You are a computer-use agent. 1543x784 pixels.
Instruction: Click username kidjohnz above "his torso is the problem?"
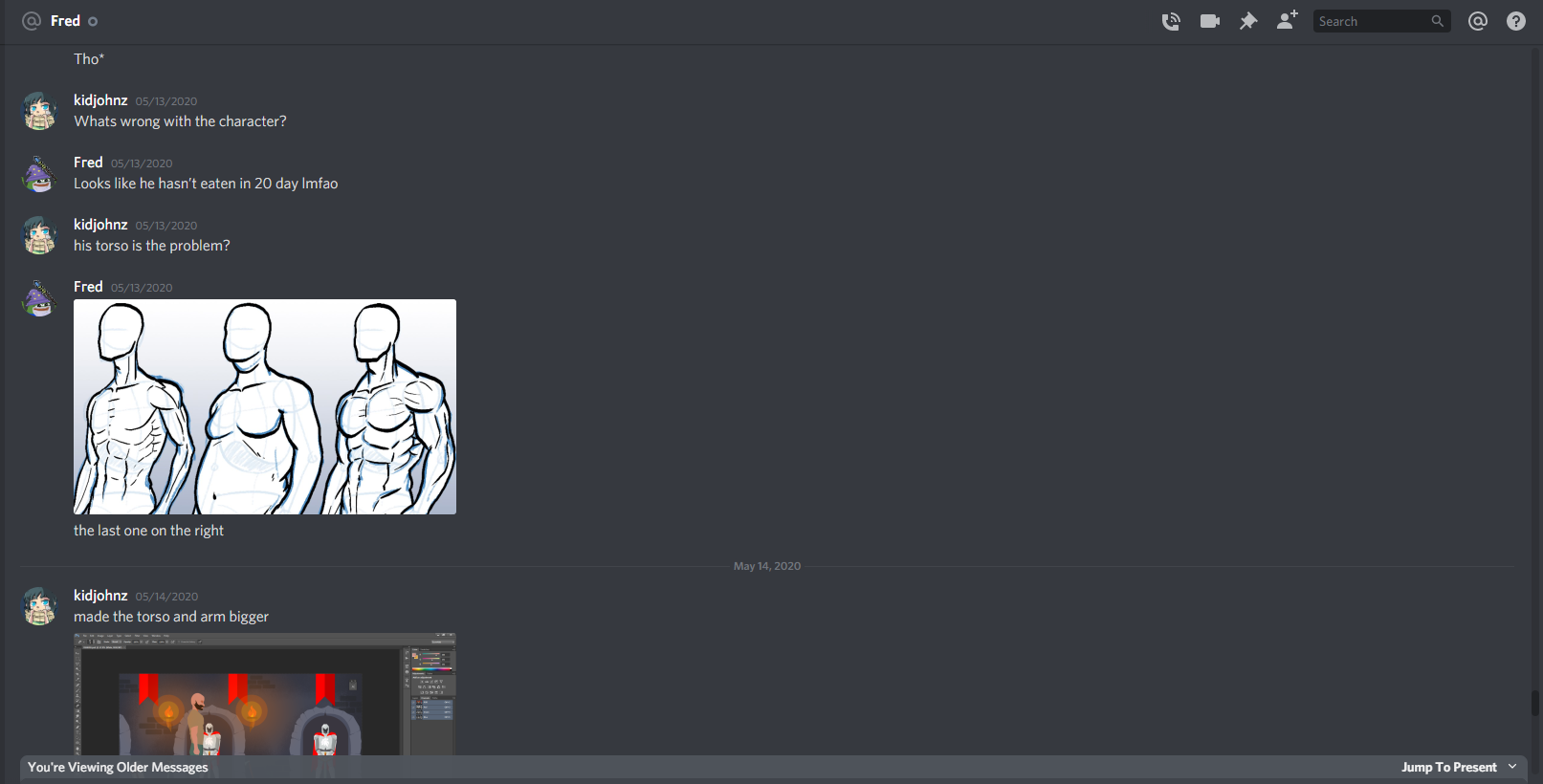pyautogui.click(x=100, y=225)
